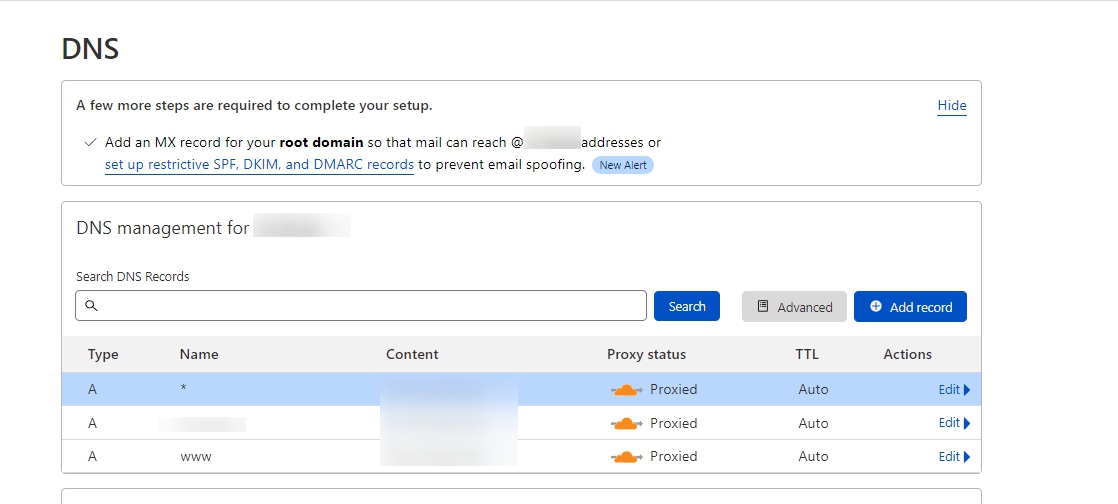Toggle proxy cloud icon for www record
The width and height of the screenshot is (1118, 504).
click(x=627, y=457)
